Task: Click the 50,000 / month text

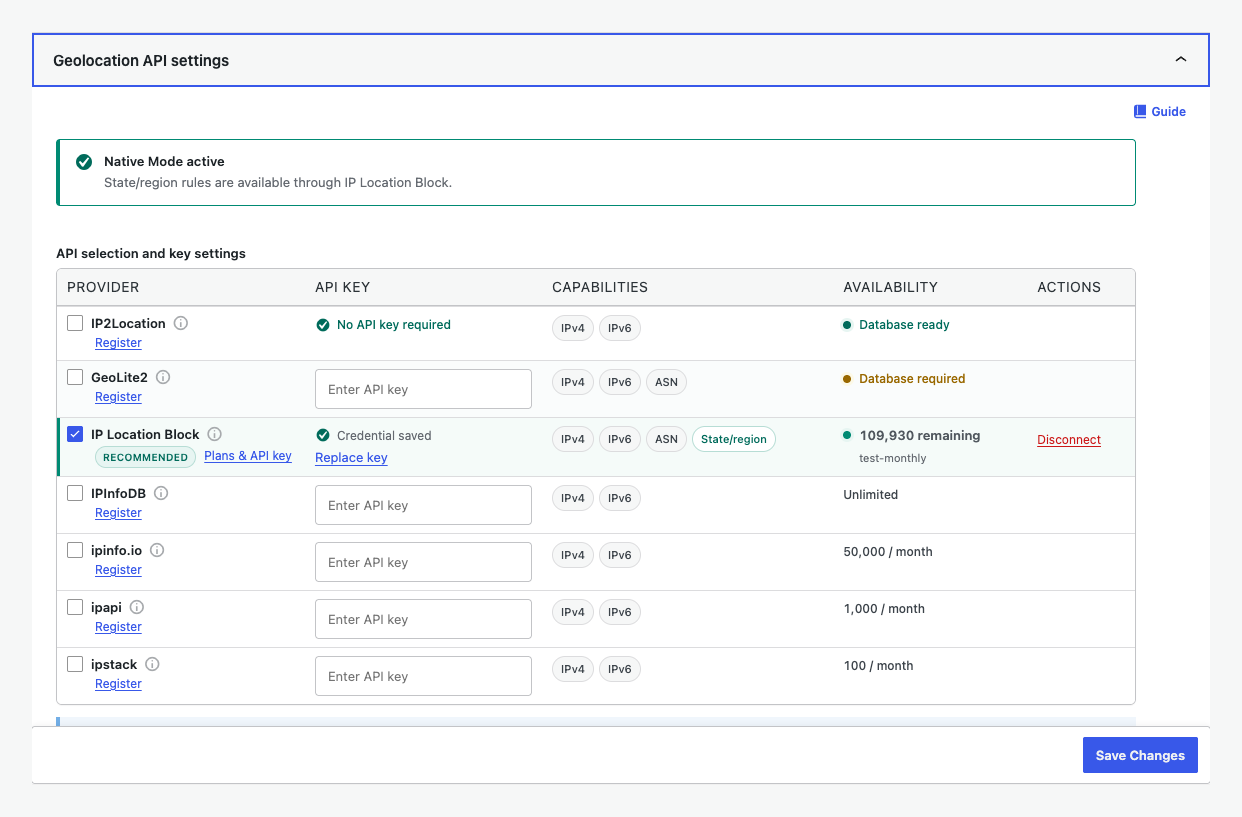Action: pos(888,552)
